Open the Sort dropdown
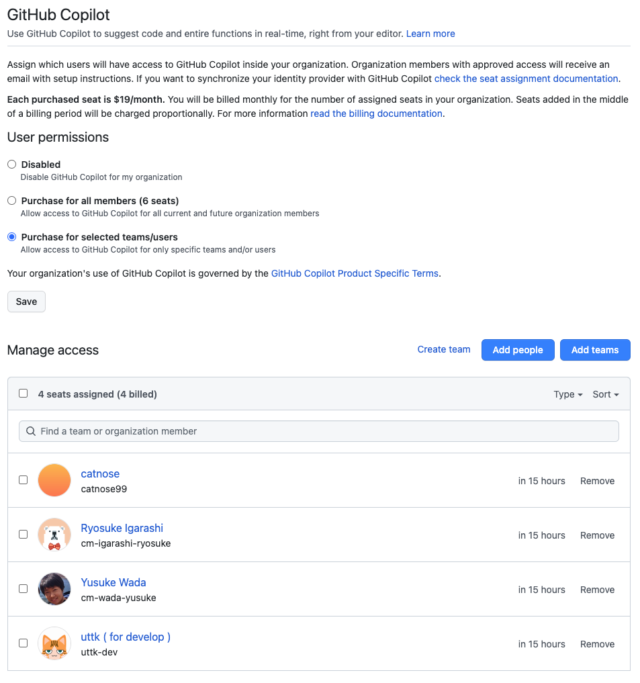Screen dimensions: 640x683 [x=606, y=394]
